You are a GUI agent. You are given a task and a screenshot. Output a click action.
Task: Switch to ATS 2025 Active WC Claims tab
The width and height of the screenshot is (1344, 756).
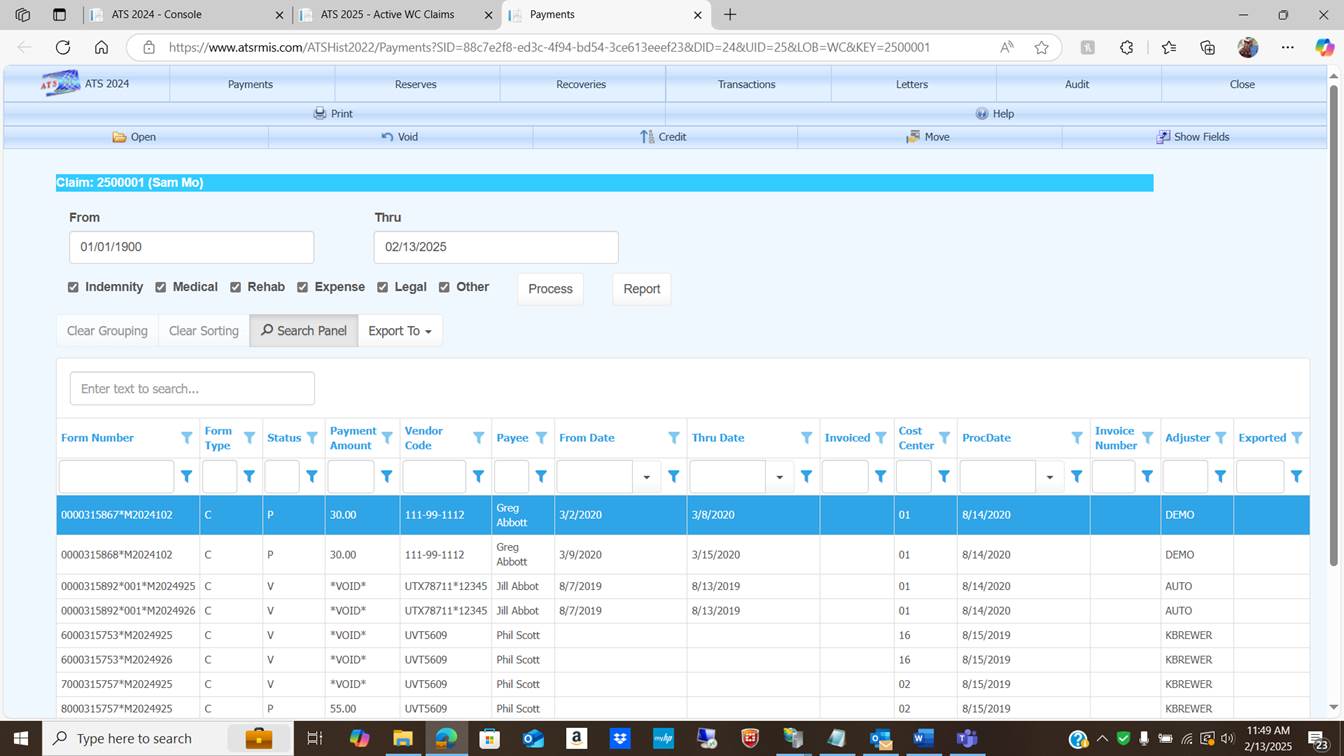tap(388, 15)
